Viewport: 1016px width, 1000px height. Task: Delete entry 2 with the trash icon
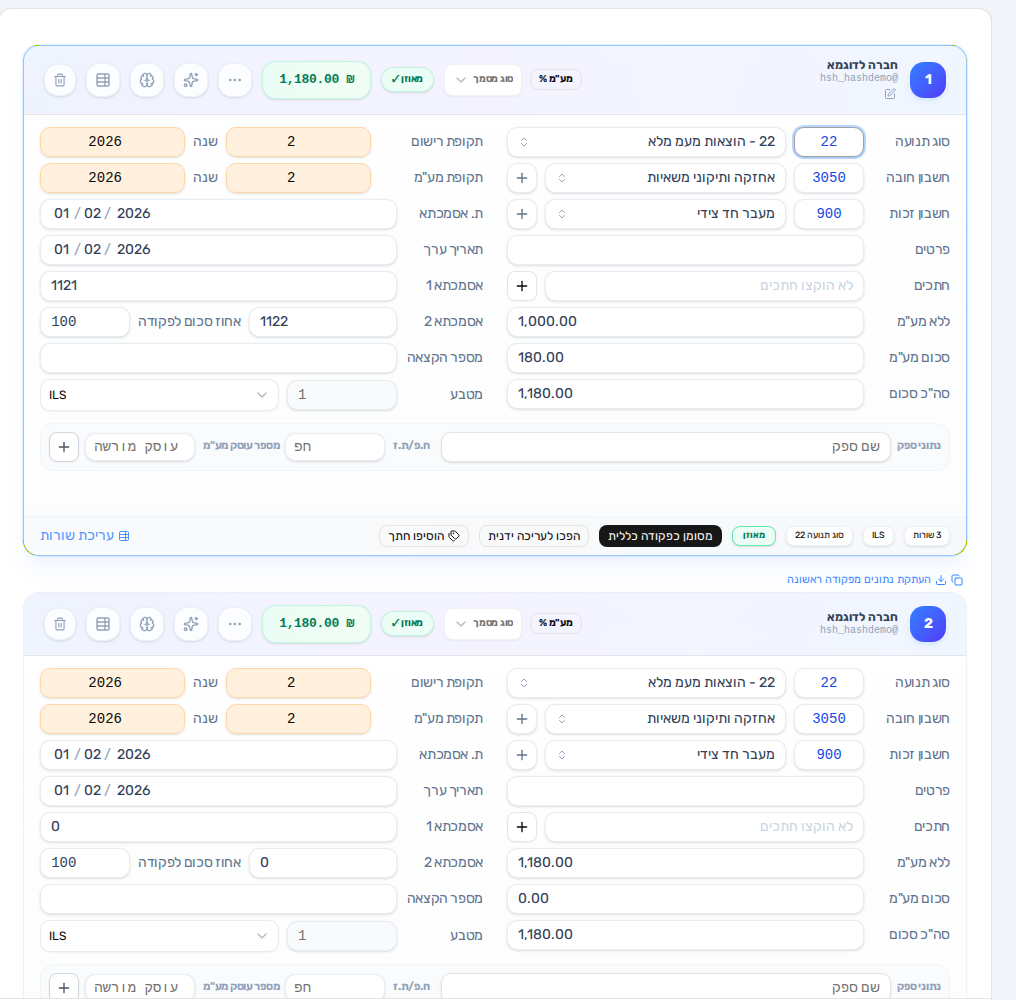pyautogui.click(x=60, y=624)
